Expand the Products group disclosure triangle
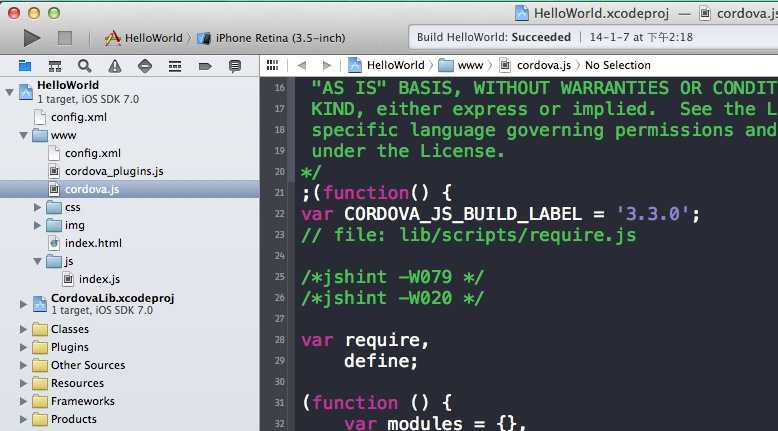 pyautogui.click(x=23, y=419)
